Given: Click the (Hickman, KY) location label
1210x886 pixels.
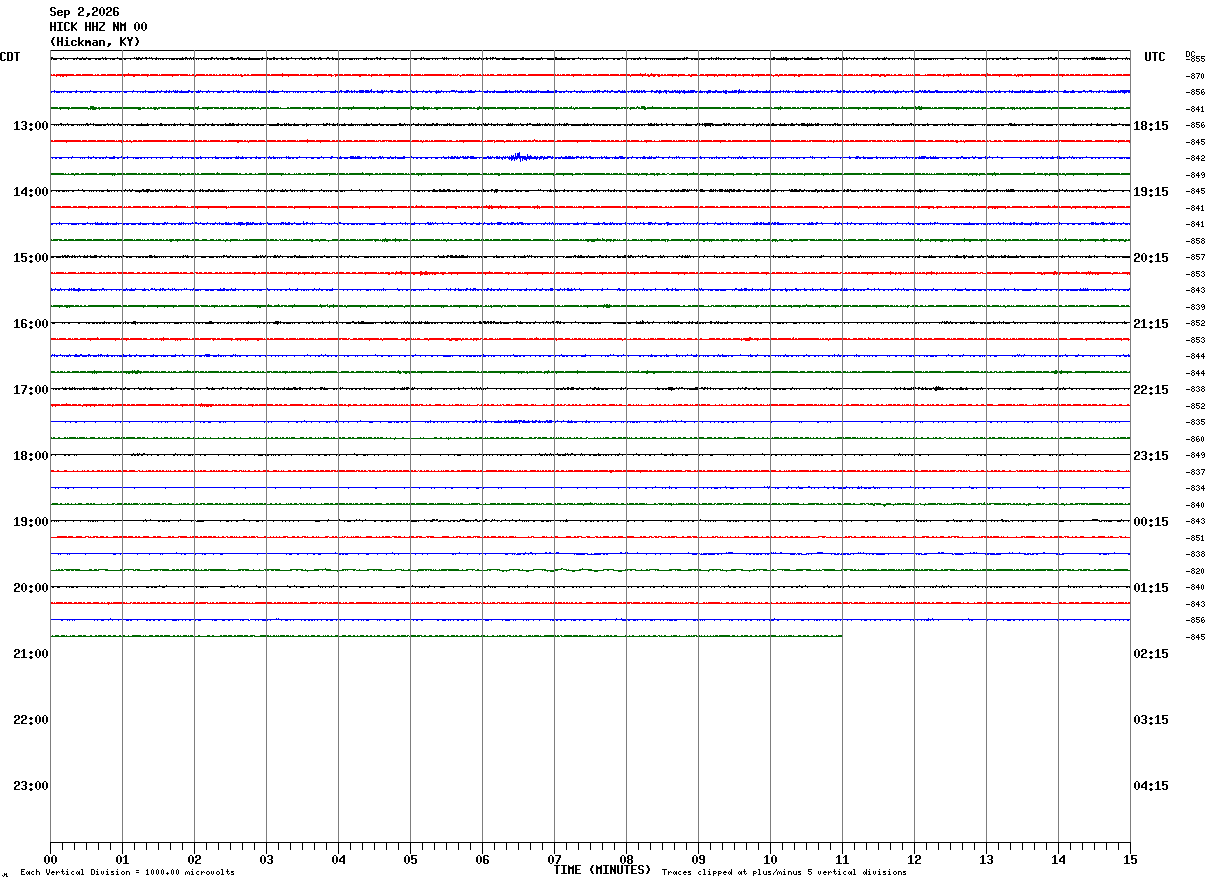Looking at the screenshot, I should (x=95, y=42).
